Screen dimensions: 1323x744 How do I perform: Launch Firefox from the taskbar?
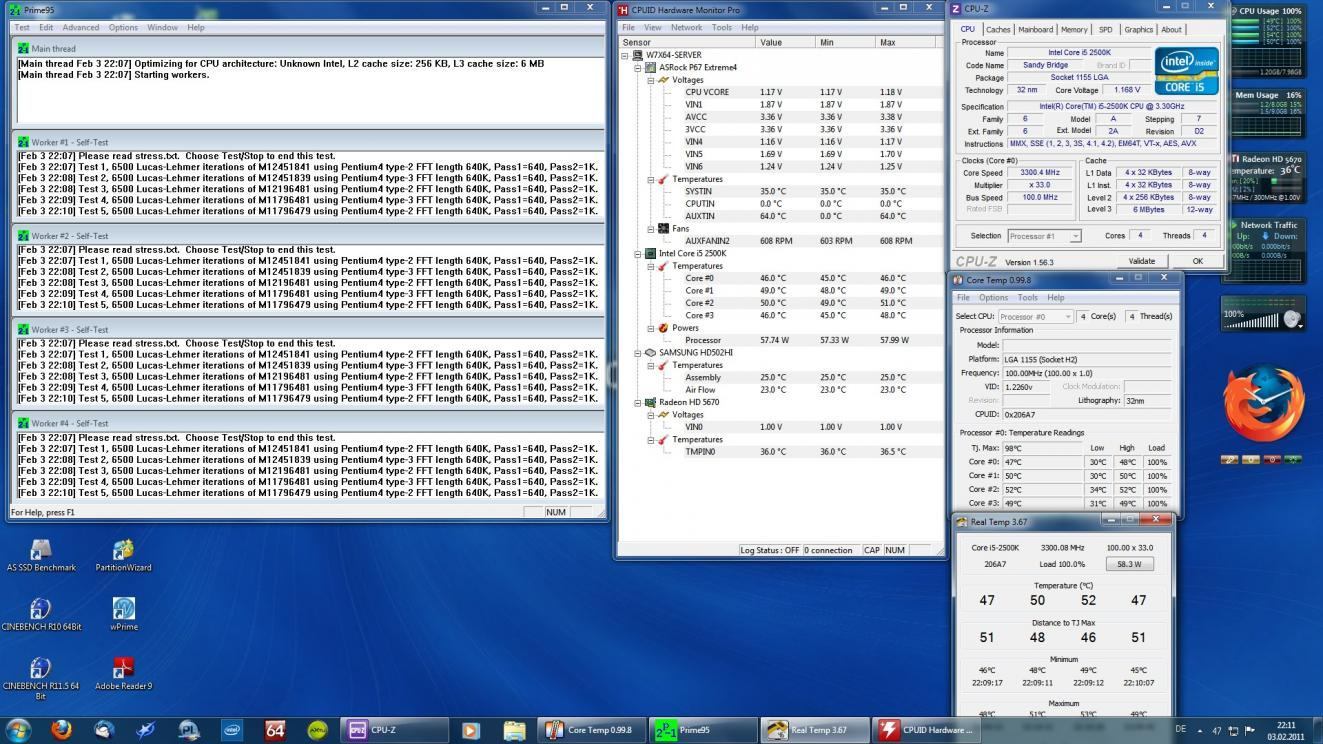62,730
